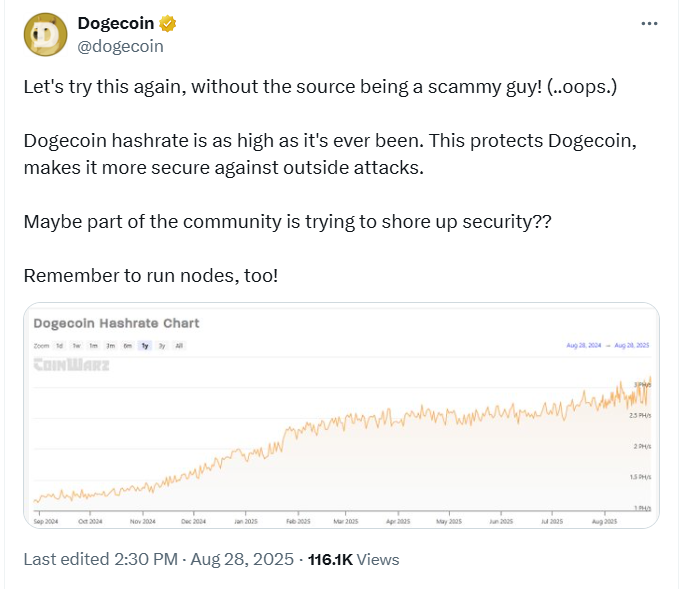The width and height of the screenshot is (682, 589).
Task: Select the 1m zoom range
Action: coord(93,346)
